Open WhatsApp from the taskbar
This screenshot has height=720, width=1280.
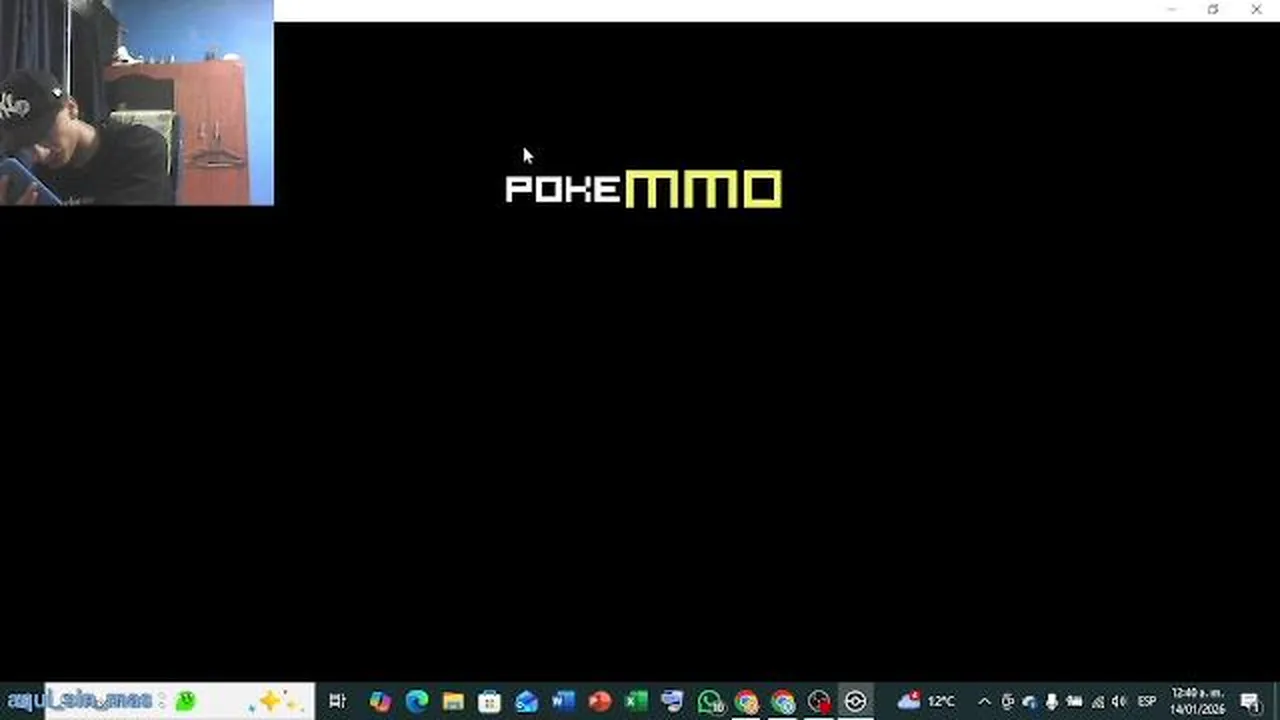[710, 702]
